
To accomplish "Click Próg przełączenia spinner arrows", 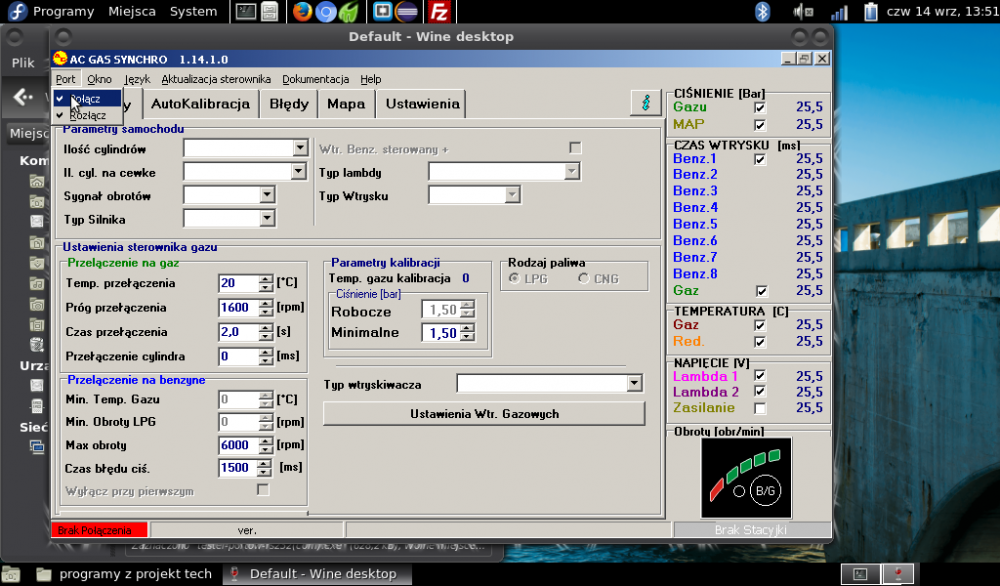I will (x=266, y=307).
